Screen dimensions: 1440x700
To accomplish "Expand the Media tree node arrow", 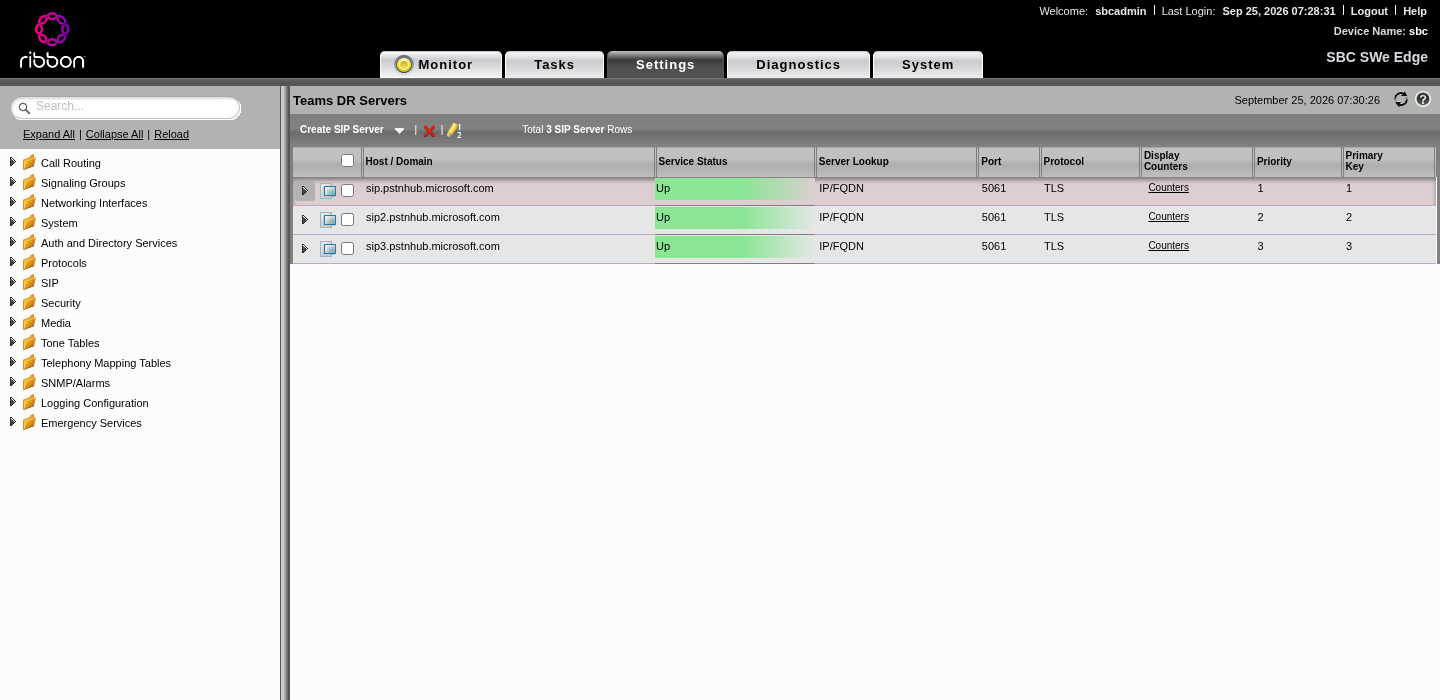I will (12, 322).
